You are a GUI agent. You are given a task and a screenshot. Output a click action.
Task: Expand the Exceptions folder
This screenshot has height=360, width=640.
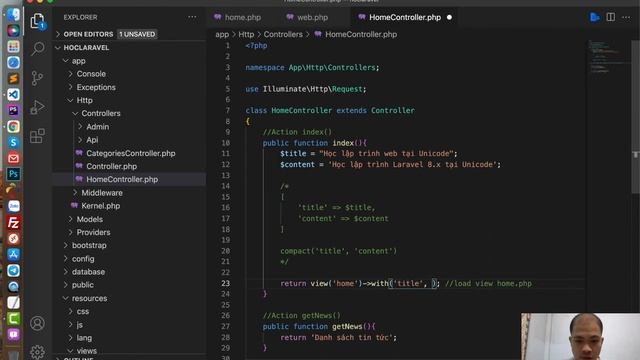coord(96,87)
